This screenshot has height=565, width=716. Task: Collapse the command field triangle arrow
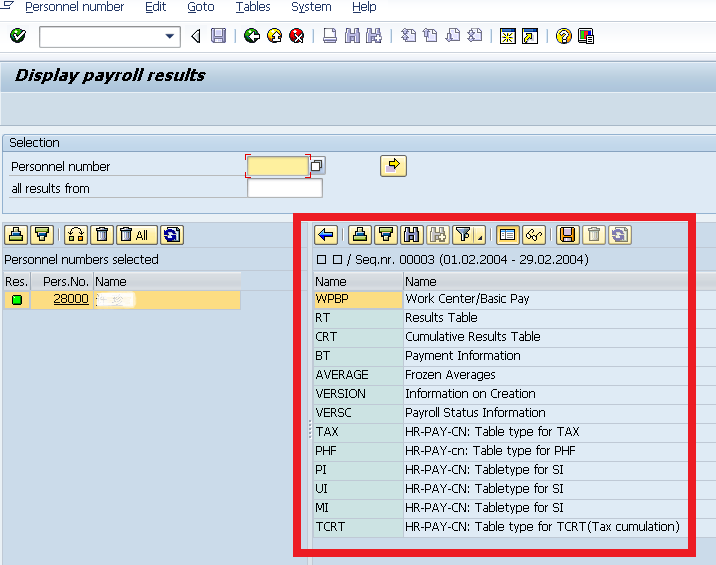(196, 36)
